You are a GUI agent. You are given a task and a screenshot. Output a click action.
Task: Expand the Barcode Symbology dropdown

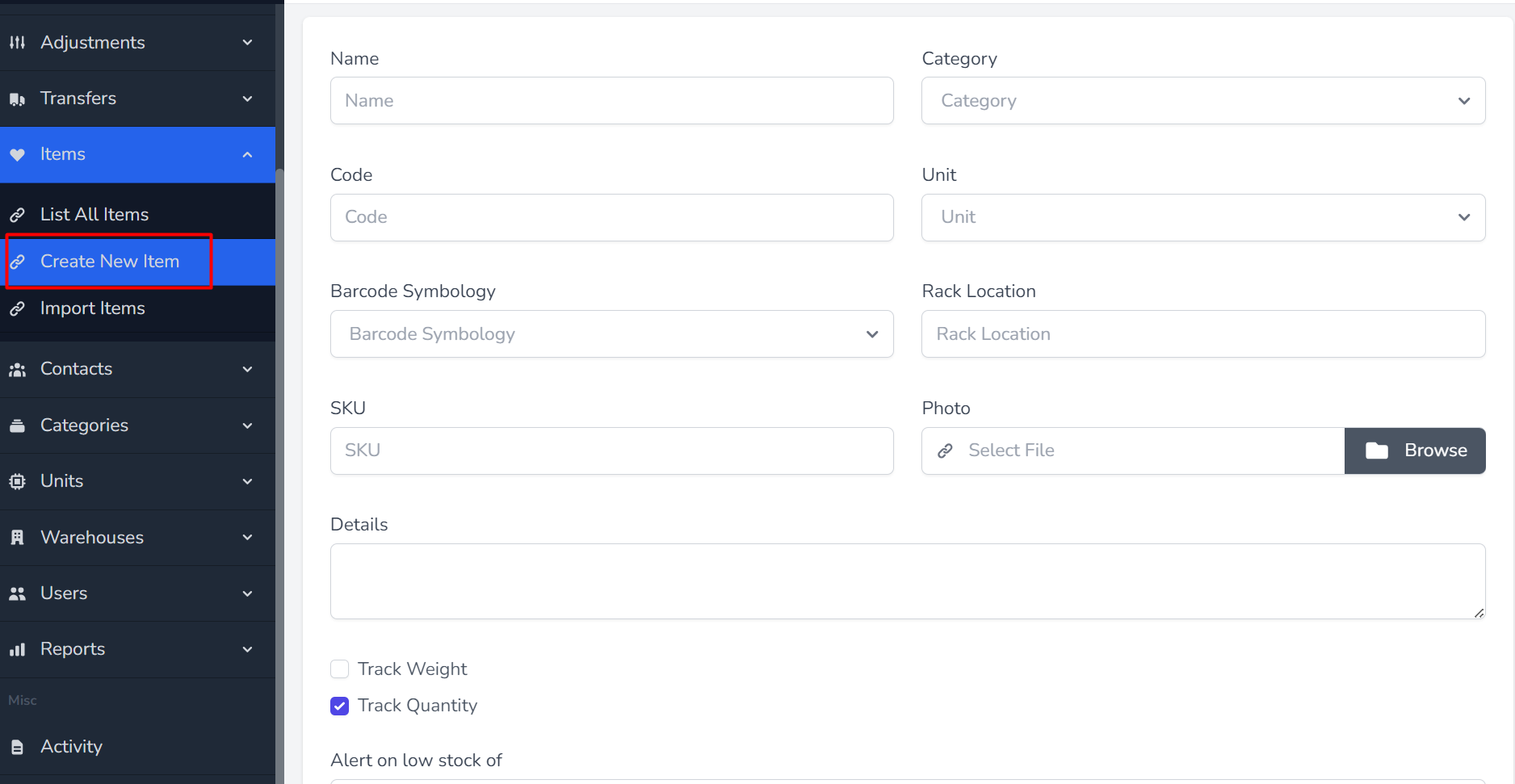[x=611, y=334]
